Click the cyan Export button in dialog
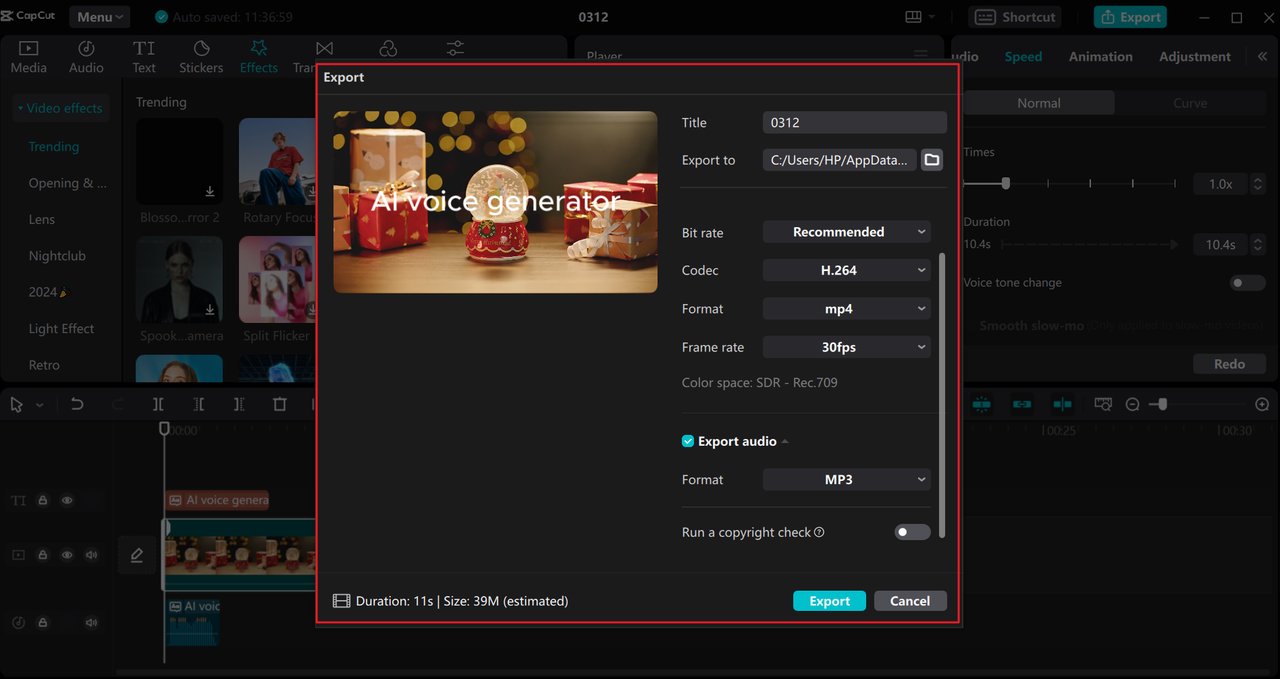The height and width of the screenshot is (679, 1280). 830,601
